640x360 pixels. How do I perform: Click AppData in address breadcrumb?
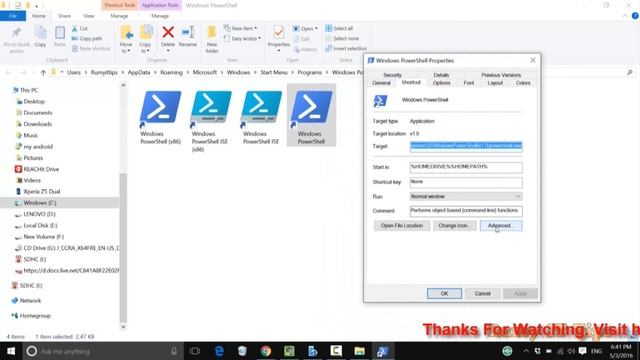[139, 72]
